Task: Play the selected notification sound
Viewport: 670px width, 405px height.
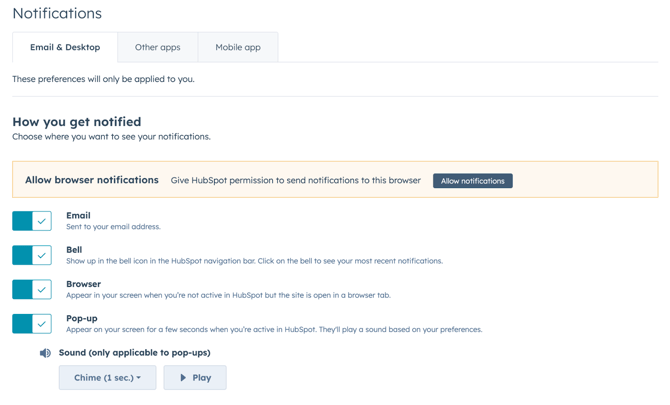Action: [x=195, y=378]
